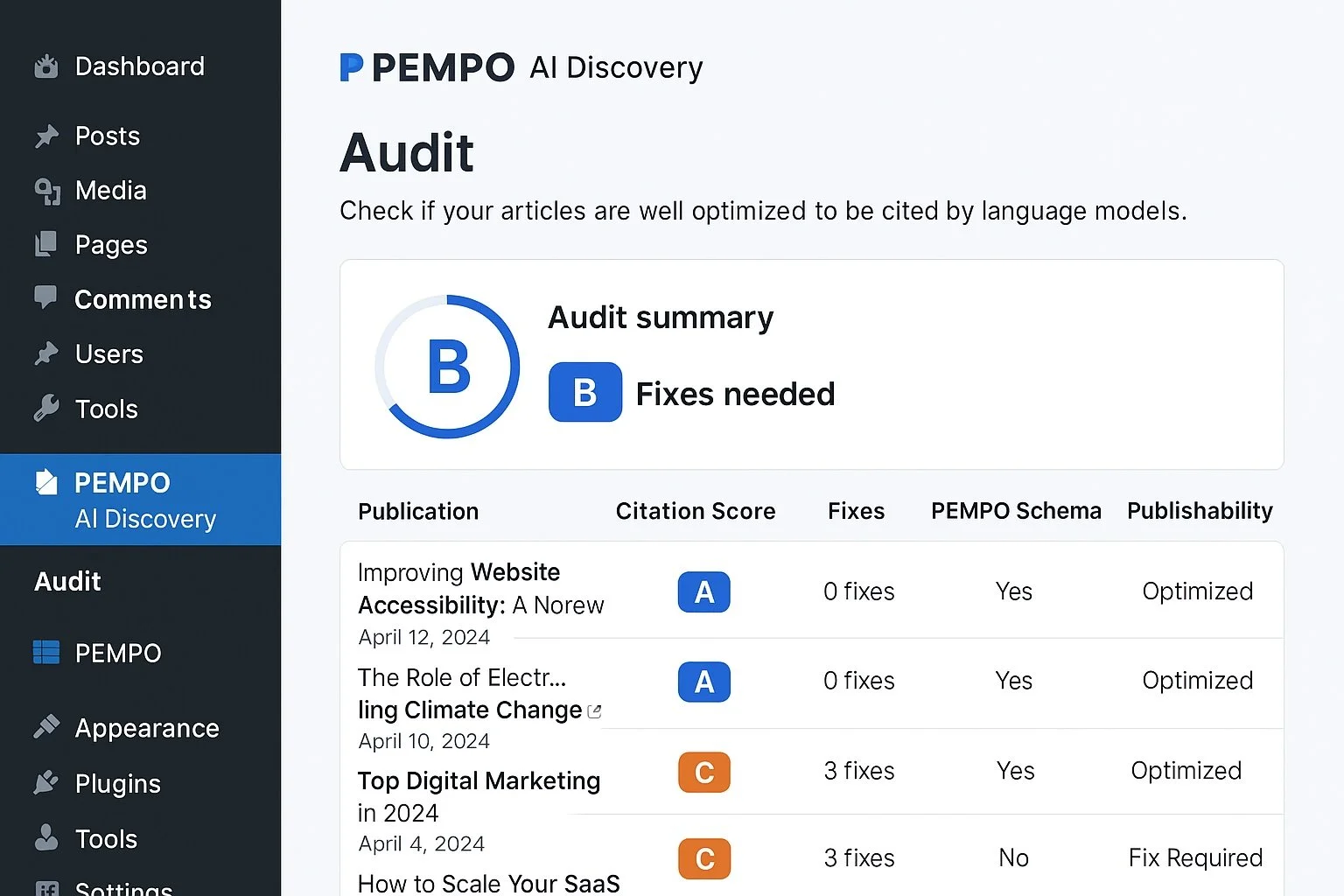
Task: Open the ling Climate Change article
Action: coord(470,710)
